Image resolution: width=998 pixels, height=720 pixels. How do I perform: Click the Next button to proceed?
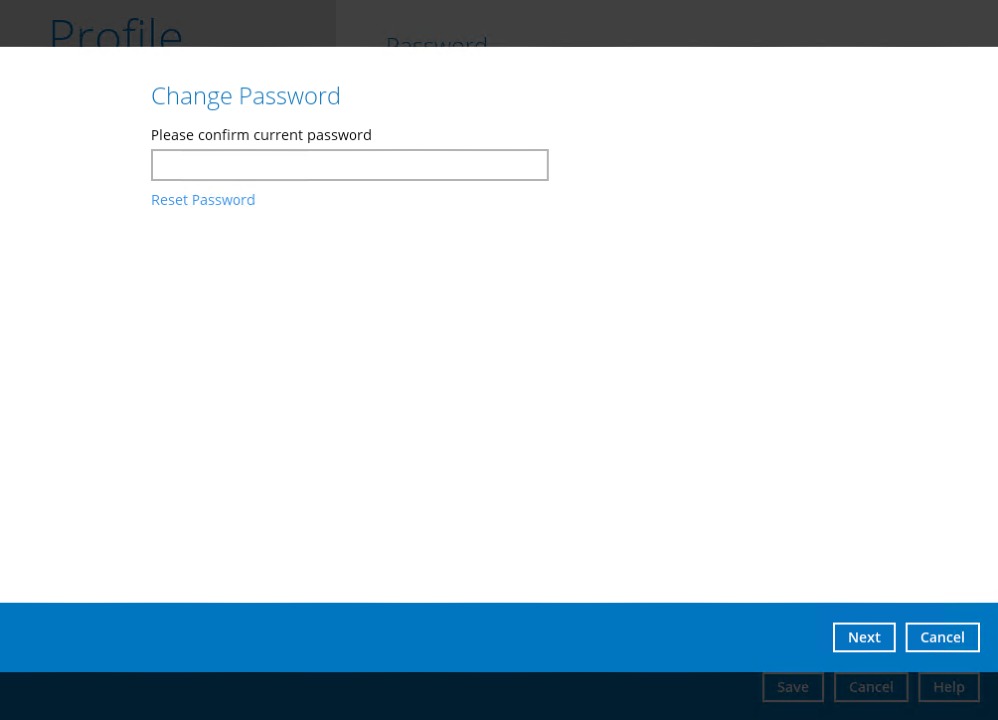(863, 637)
